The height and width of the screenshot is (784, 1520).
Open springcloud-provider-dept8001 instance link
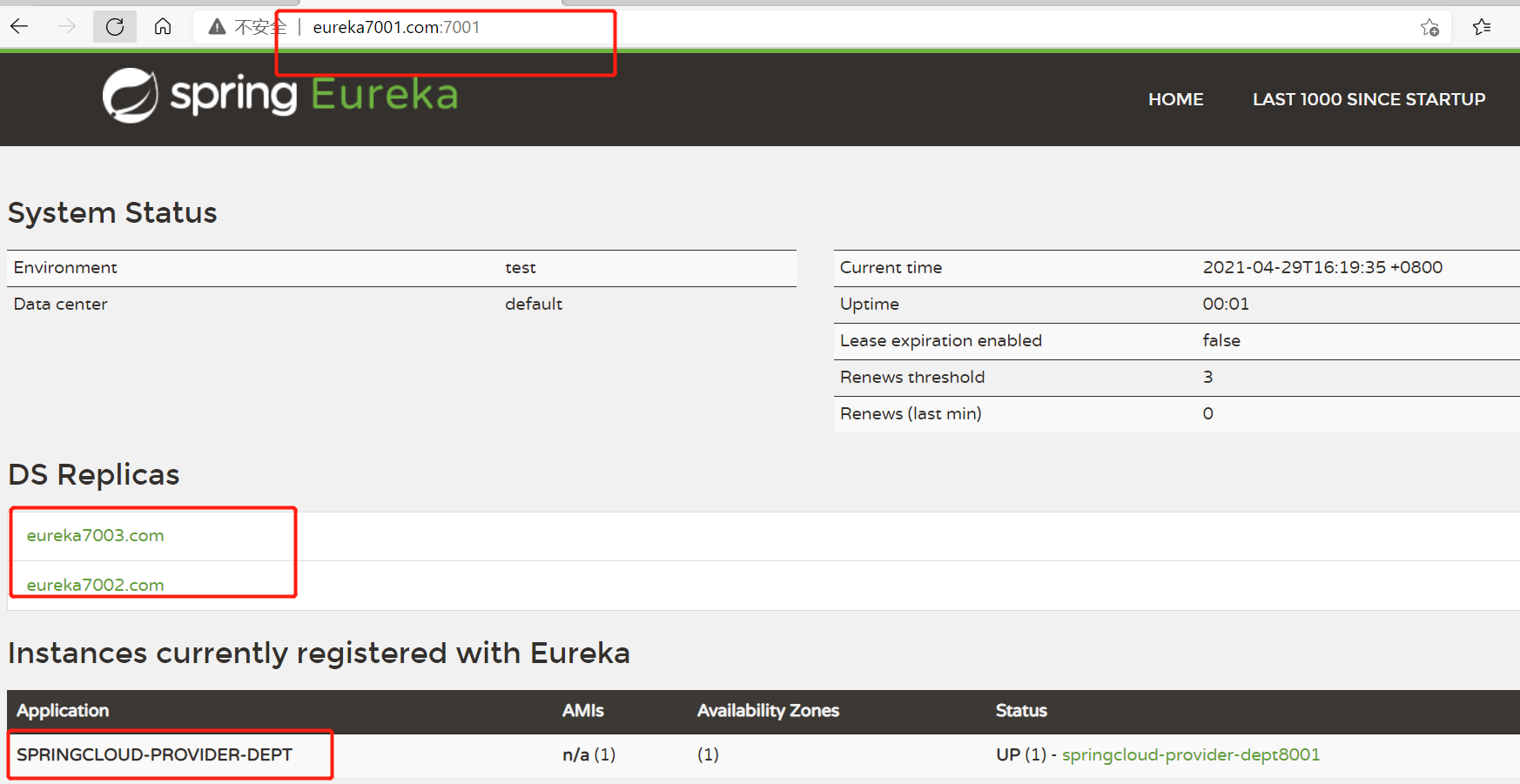1191,754
